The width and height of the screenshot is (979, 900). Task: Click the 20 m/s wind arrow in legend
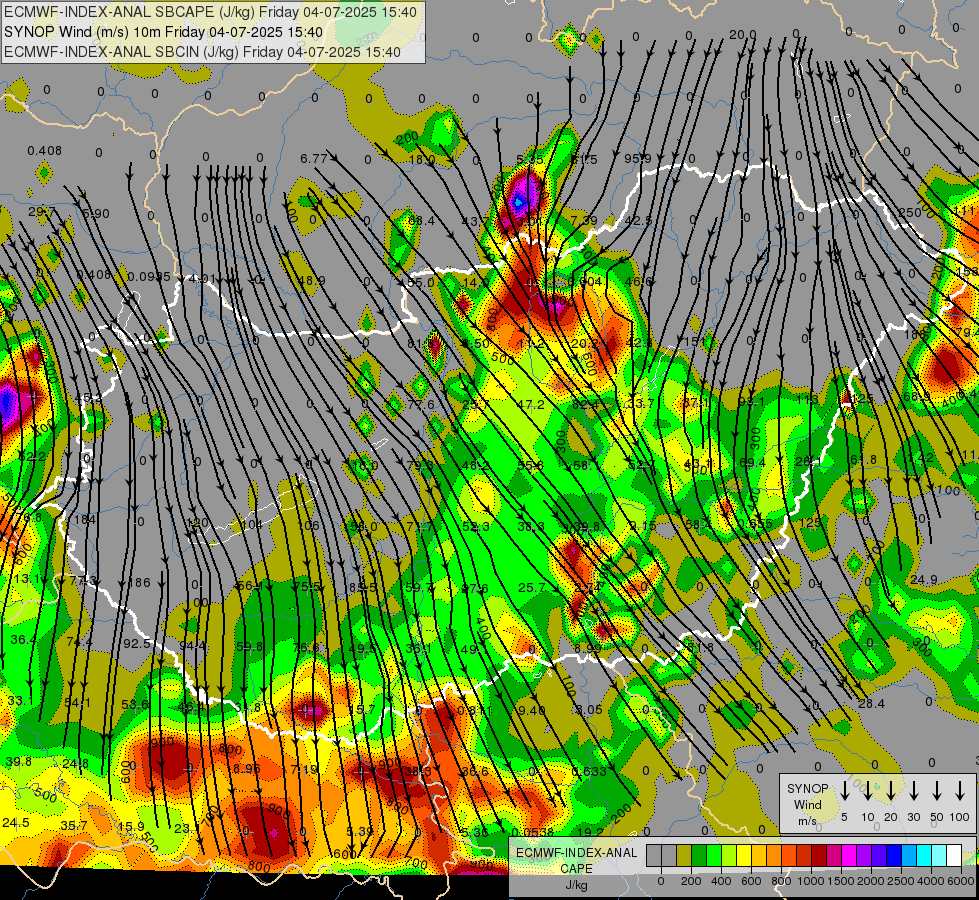click(890, 789)
